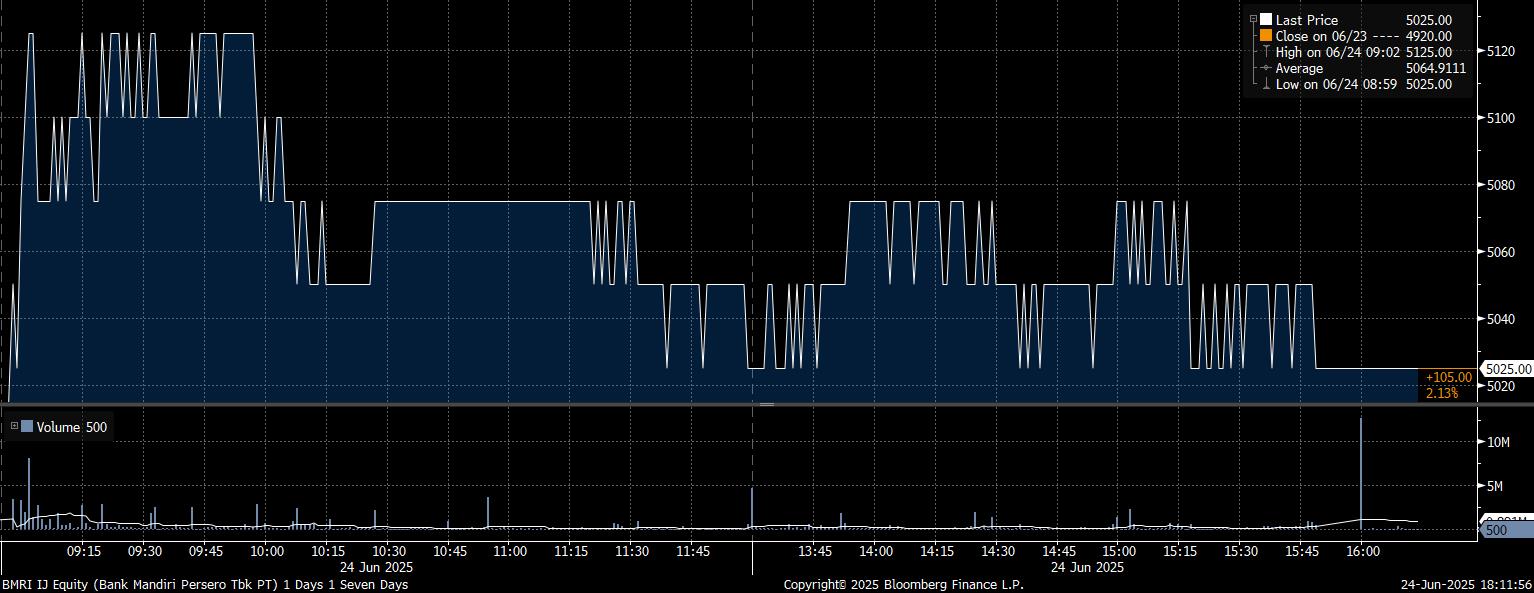The width and height of the screenshot is (1534, 593).
Task: Expand the Volume legend box
Action: pos(14,427)
